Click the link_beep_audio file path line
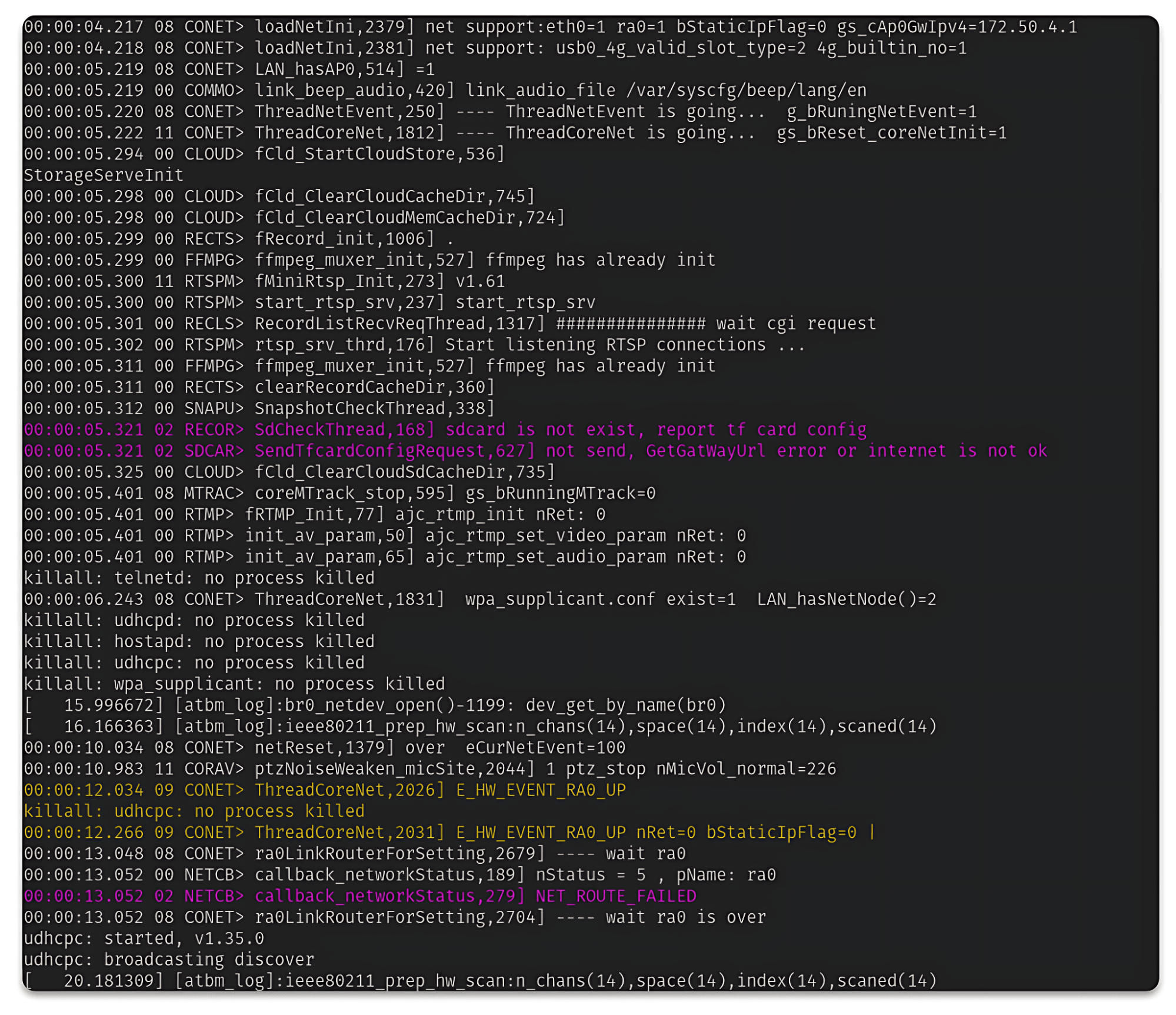The height and width of the screenshot is (1015, 1176). point(445,91)
